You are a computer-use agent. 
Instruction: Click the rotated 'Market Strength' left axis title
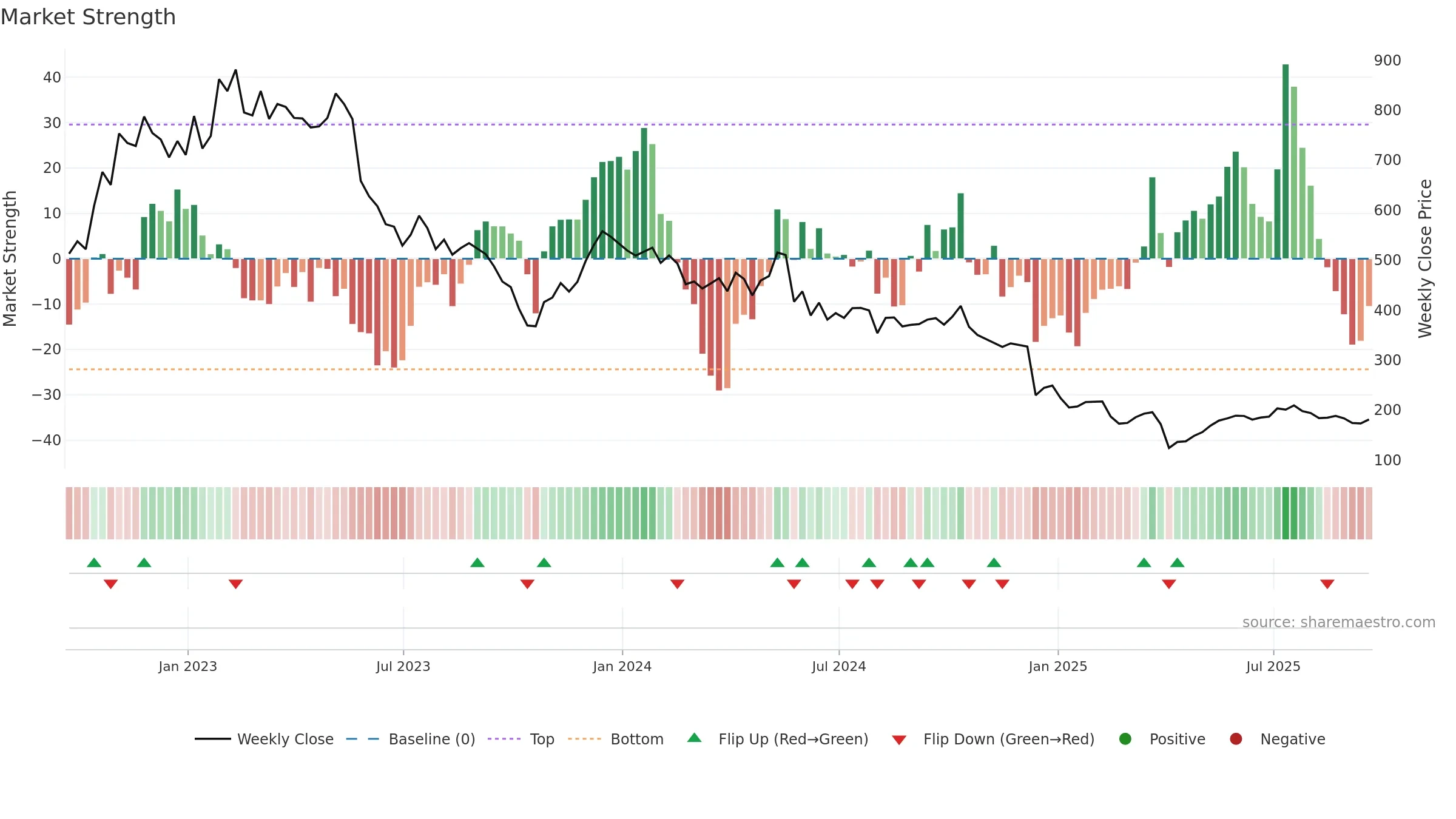click(10, 258)
